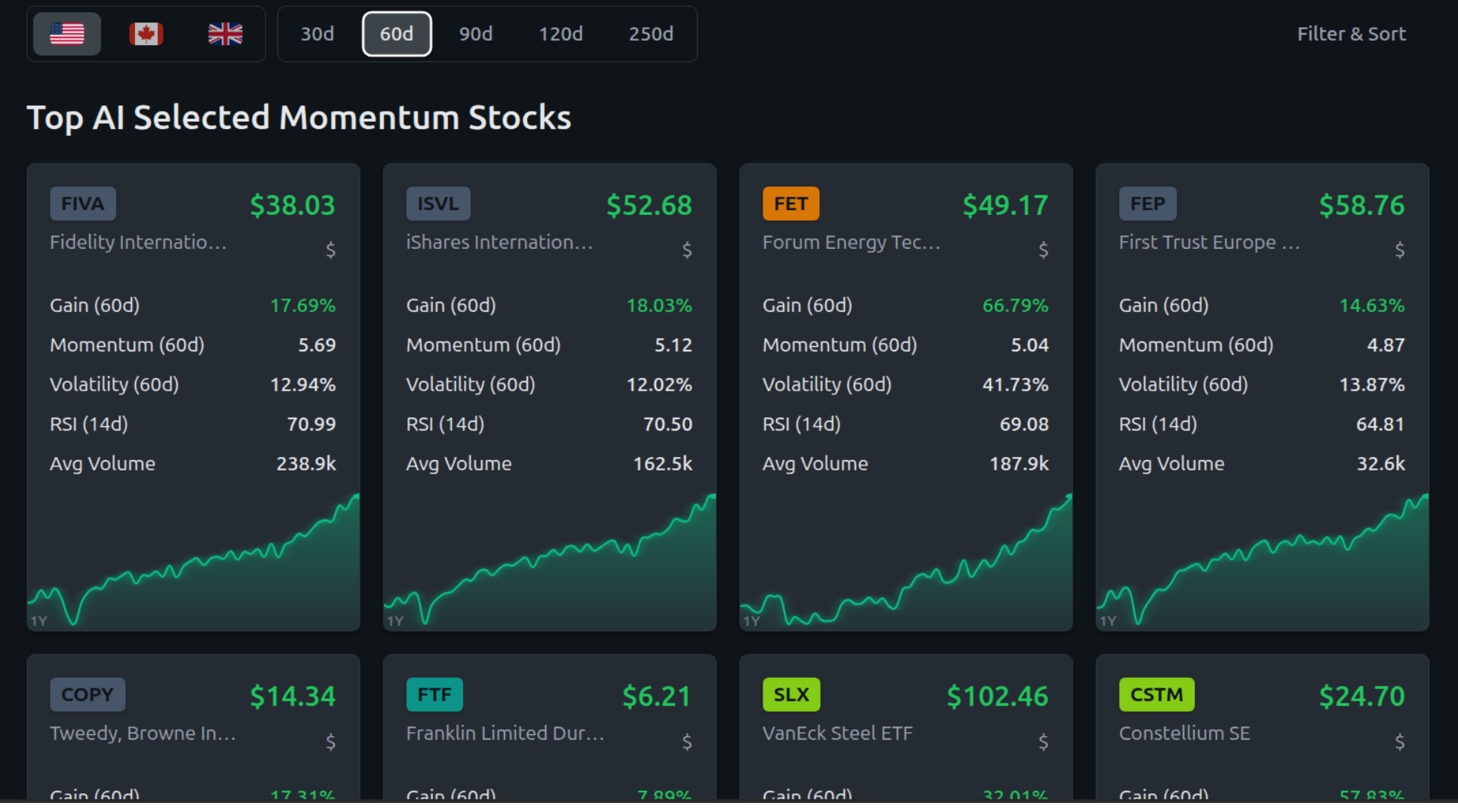Image resolution: width=1458 pixels, height=812 pixels.
Task: Switch to the Canada flag market
Action: pyautogui.click(x=146, y=34)
